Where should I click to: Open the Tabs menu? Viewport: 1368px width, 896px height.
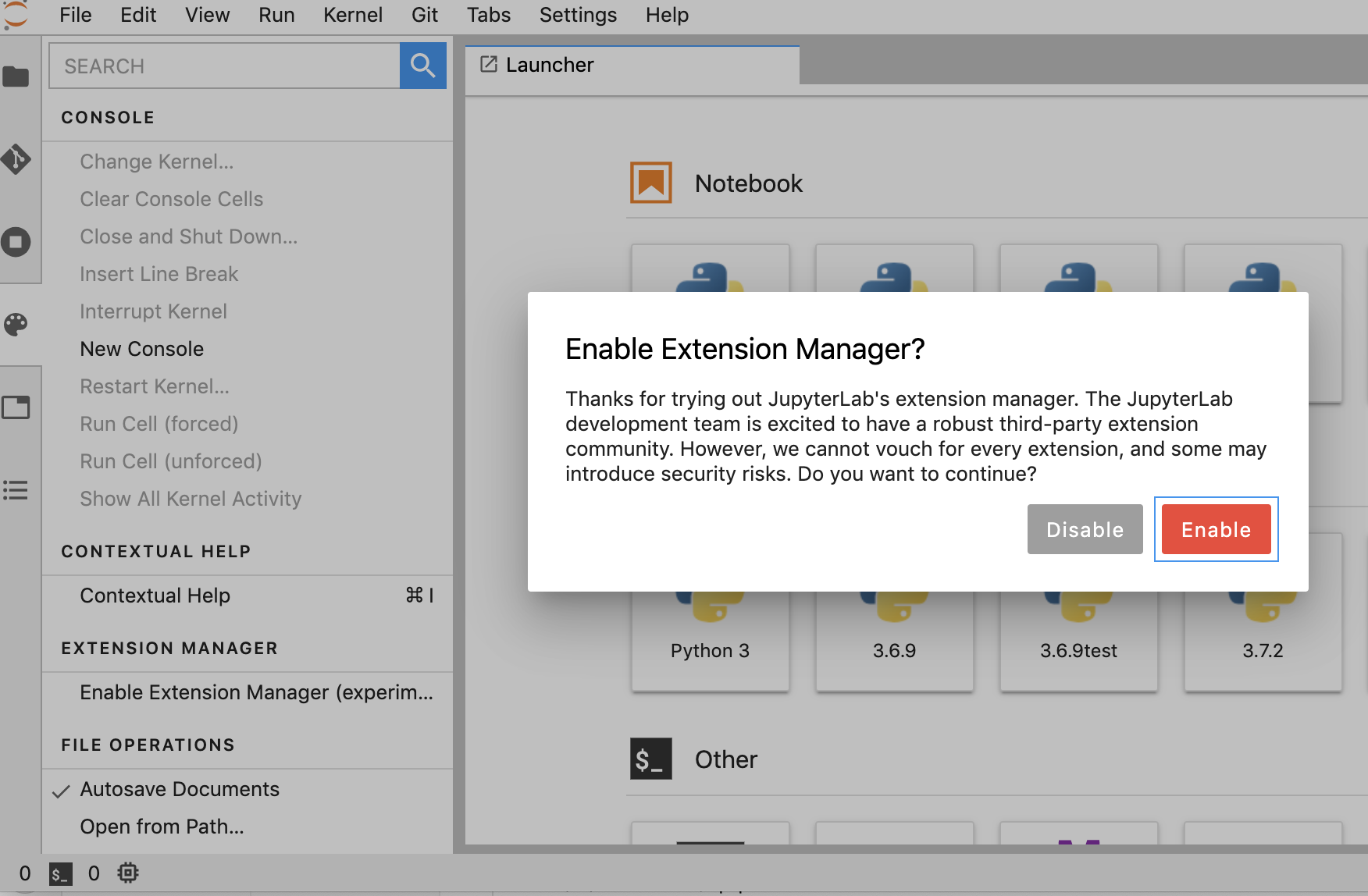click(x=489, y=15)
